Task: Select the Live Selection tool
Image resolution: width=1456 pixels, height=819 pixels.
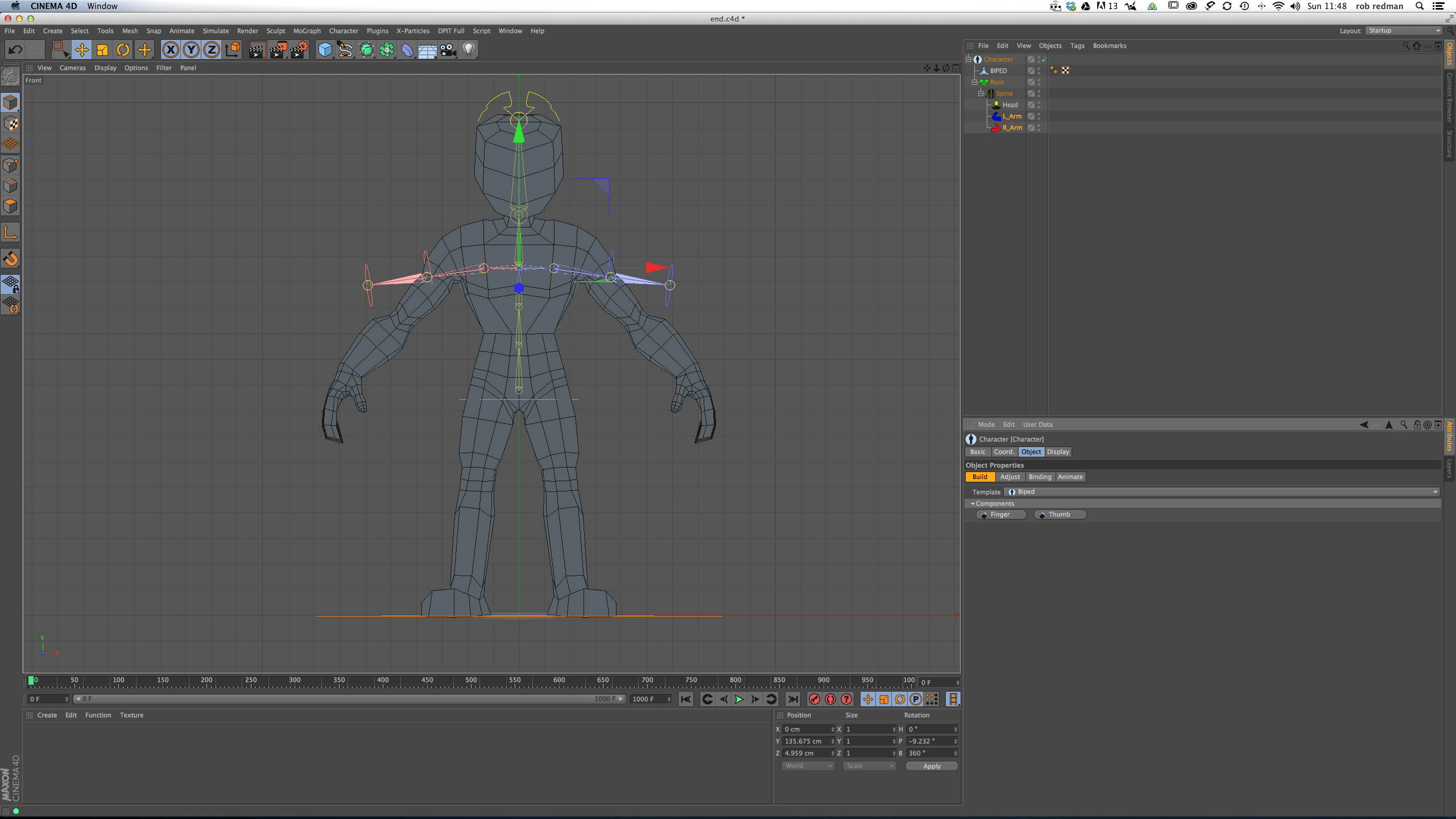Action: [x=60, y=50]
